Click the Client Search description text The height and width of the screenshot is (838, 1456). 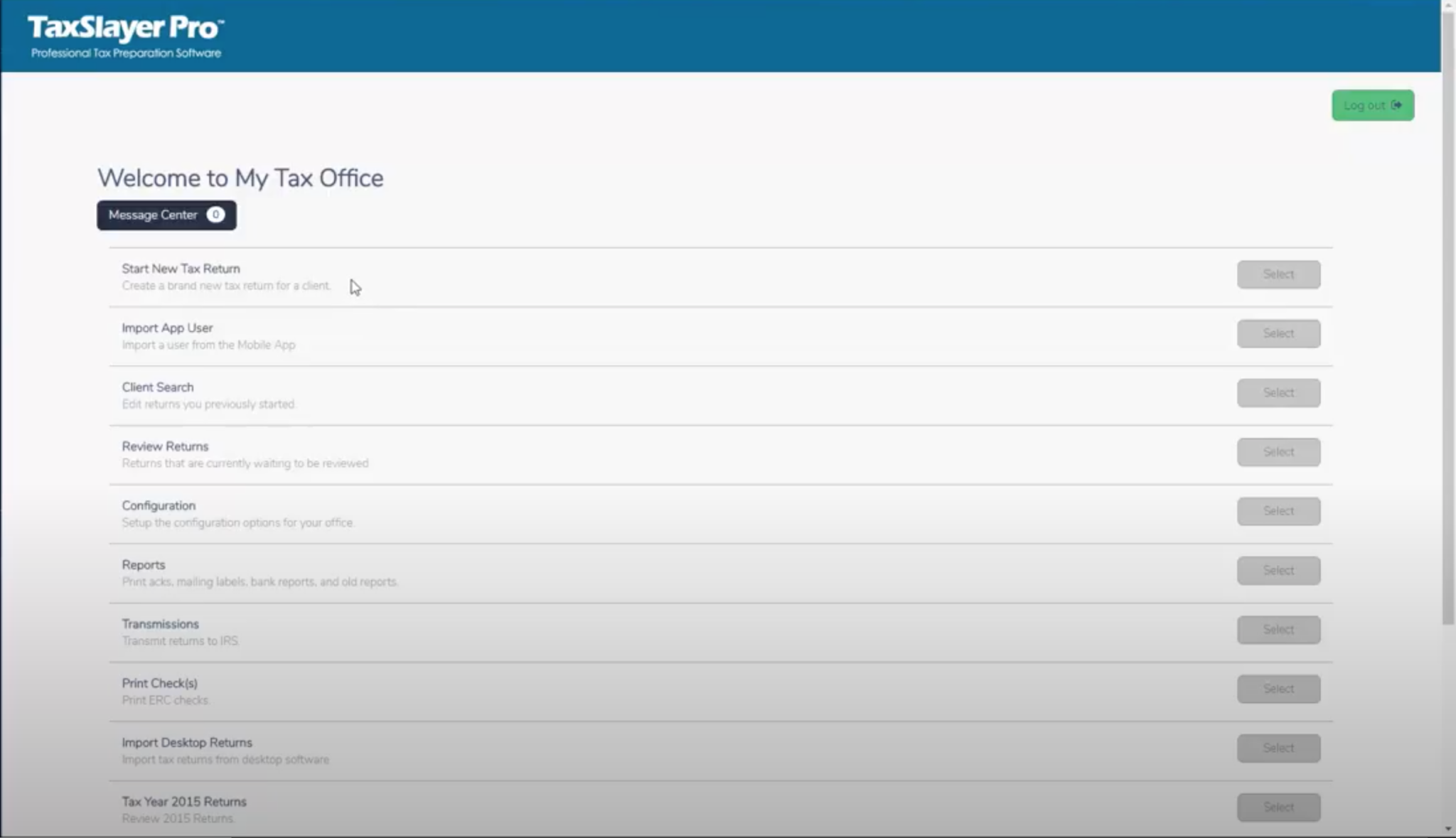click(208, 404)
